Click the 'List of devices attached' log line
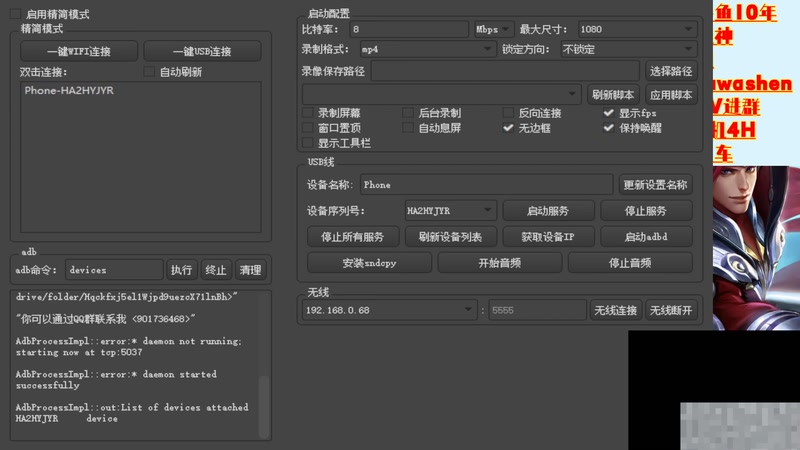 point(132,407)
